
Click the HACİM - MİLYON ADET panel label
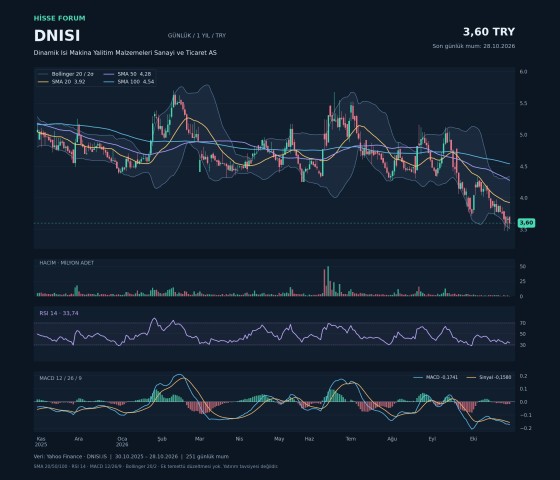(66, 263)
